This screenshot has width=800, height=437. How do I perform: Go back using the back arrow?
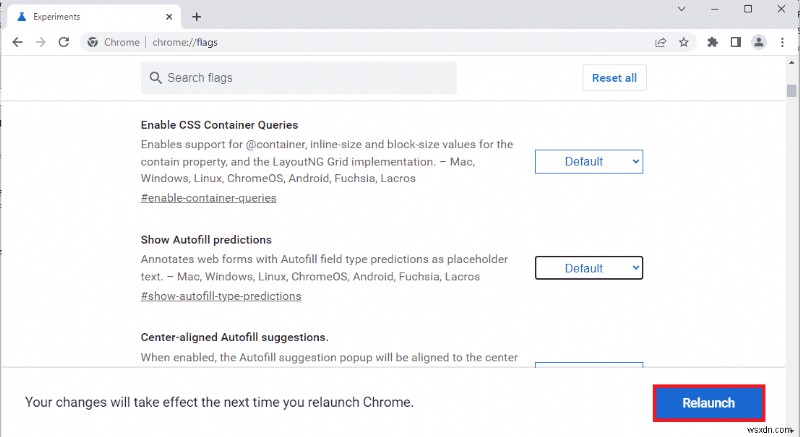pos(16,42)
